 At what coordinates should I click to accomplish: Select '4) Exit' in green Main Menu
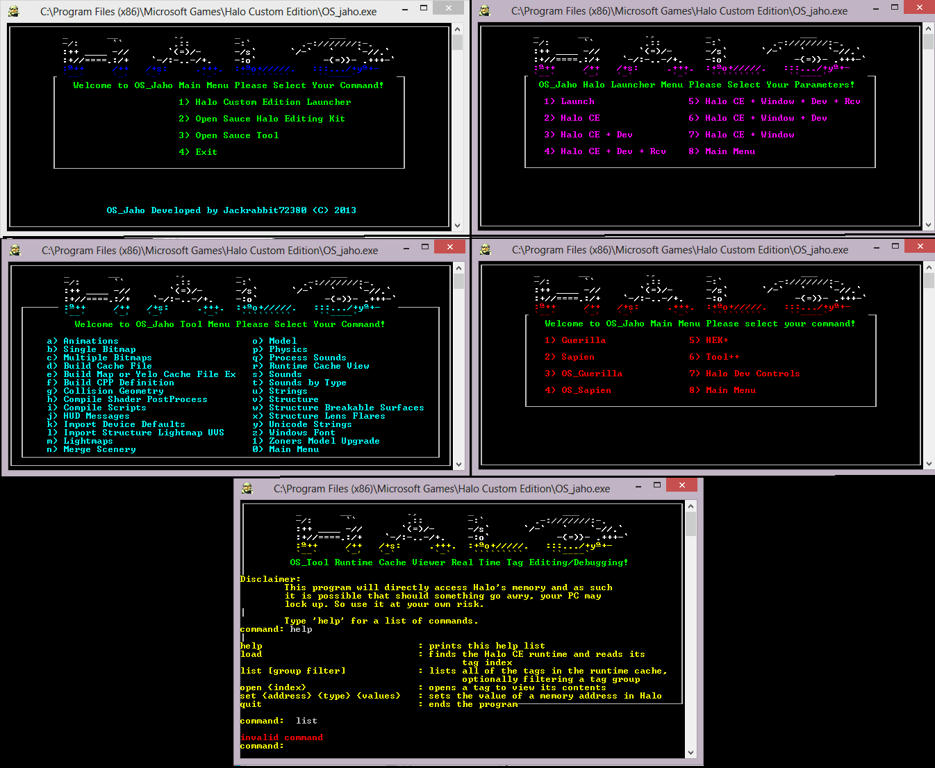coord(198,152)
